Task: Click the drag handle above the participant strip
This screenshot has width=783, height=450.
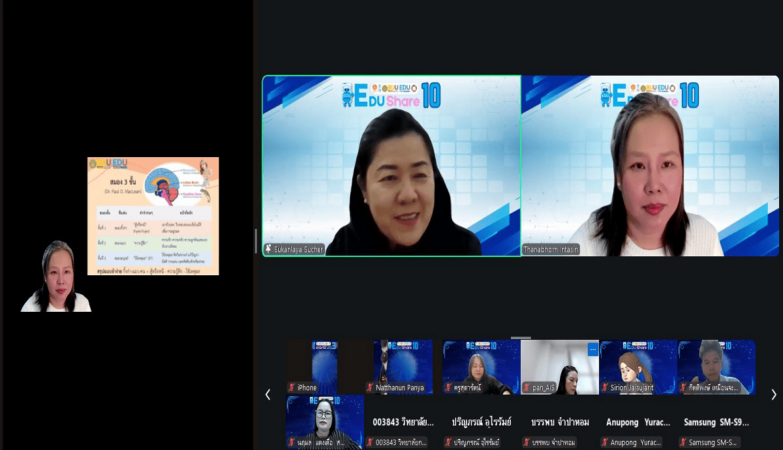Action: click(521, 337)
